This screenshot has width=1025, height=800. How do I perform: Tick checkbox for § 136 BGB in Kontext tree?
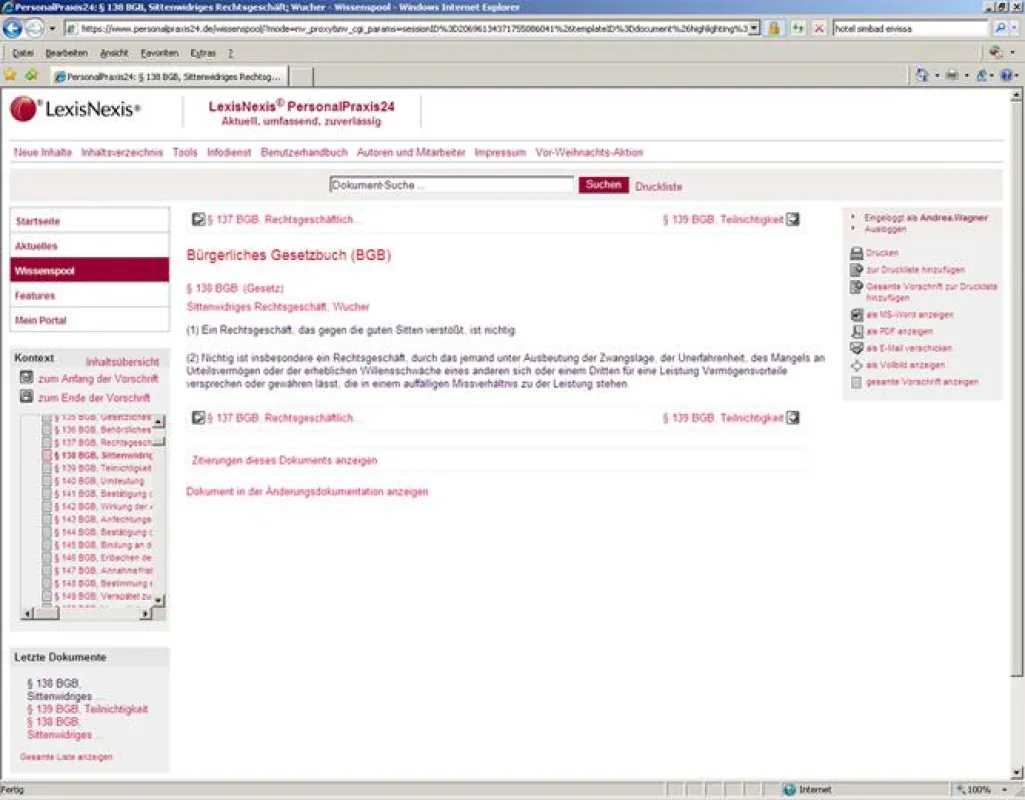(46, 429)
